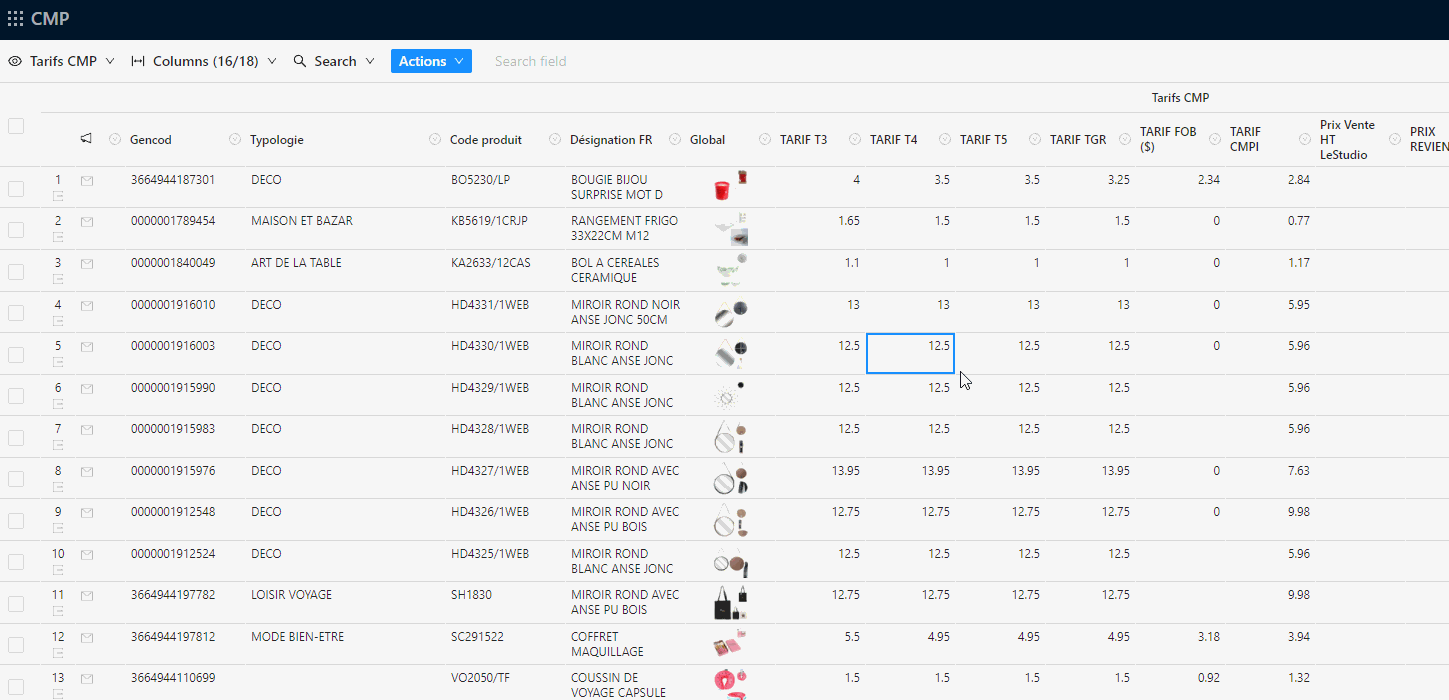Screen dimensions: 1449x700
Task: Click the envelope icon in row 1
Action: pos(87,181)
